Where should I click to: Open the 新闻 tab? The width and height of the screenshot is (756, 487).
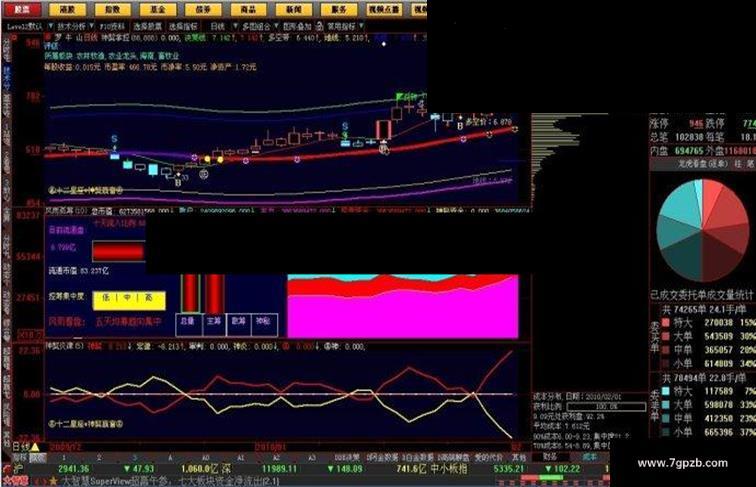(x=294, y=9)
